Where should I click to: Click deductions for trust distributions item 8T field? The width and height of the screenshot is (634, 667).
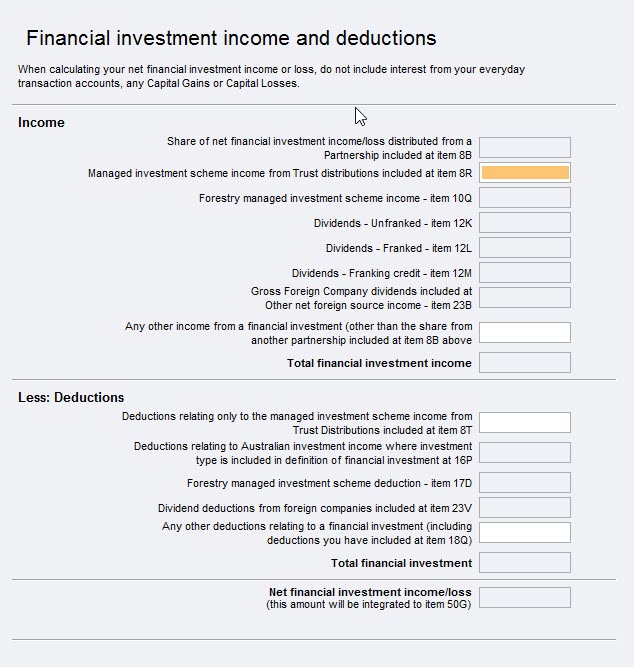point(524,422)
